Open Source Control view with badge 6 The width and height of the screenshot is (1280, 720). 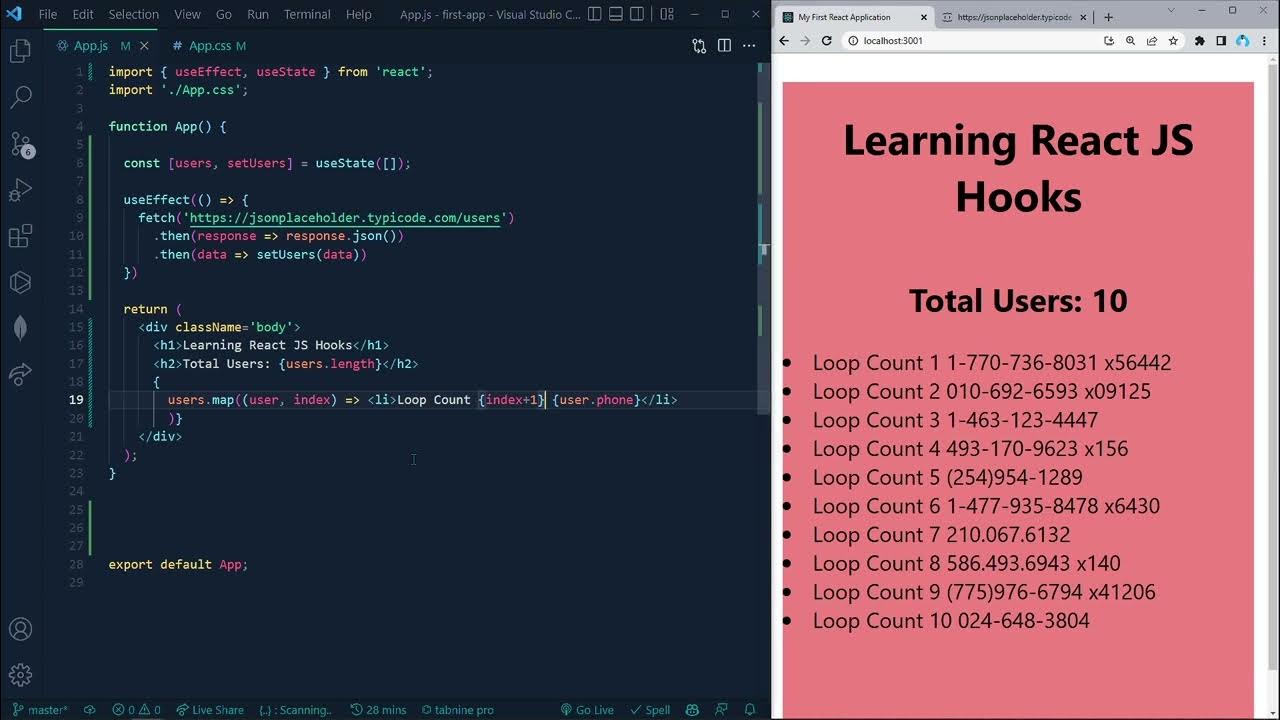20,144
